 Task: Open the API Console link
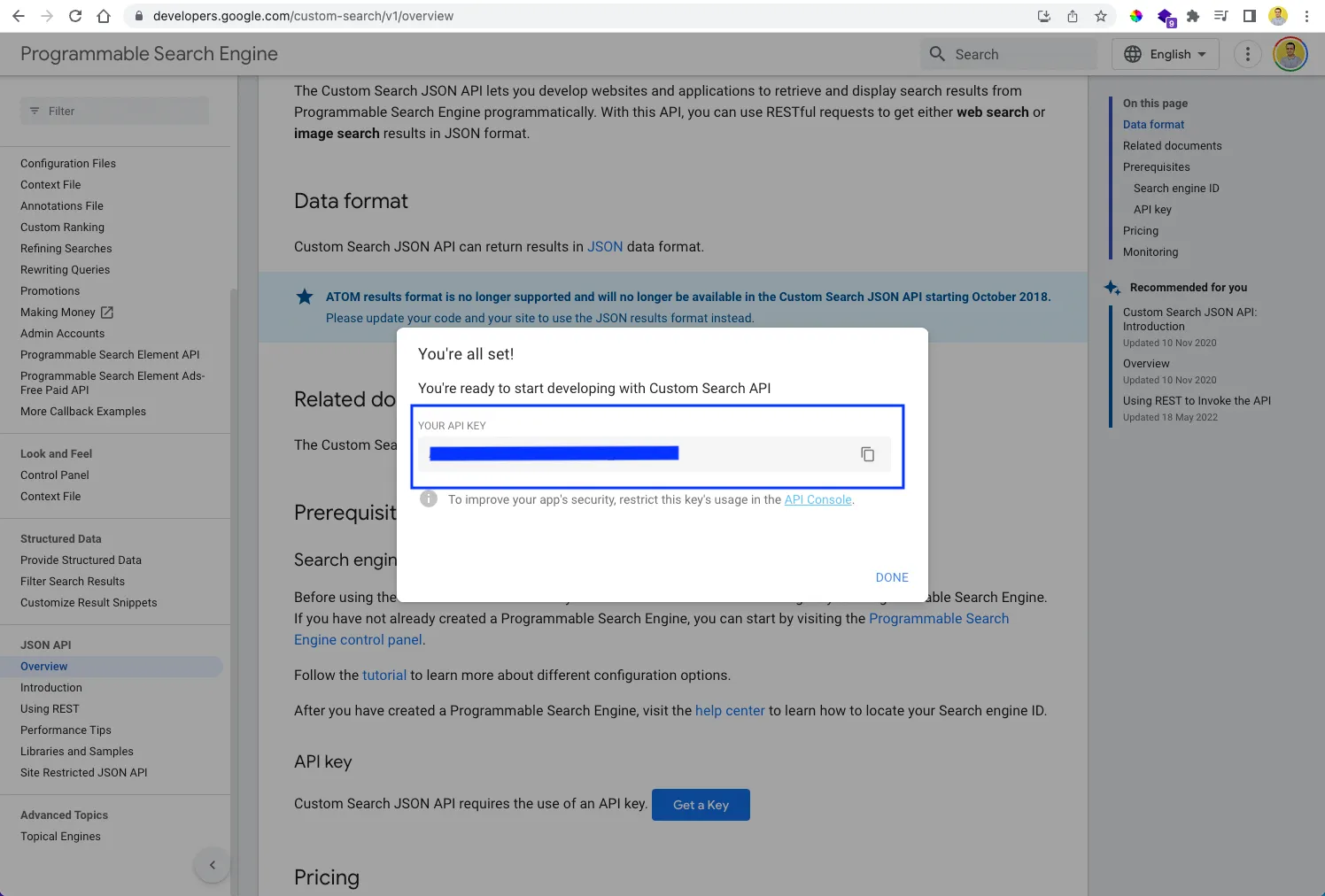tap(817, 499)
